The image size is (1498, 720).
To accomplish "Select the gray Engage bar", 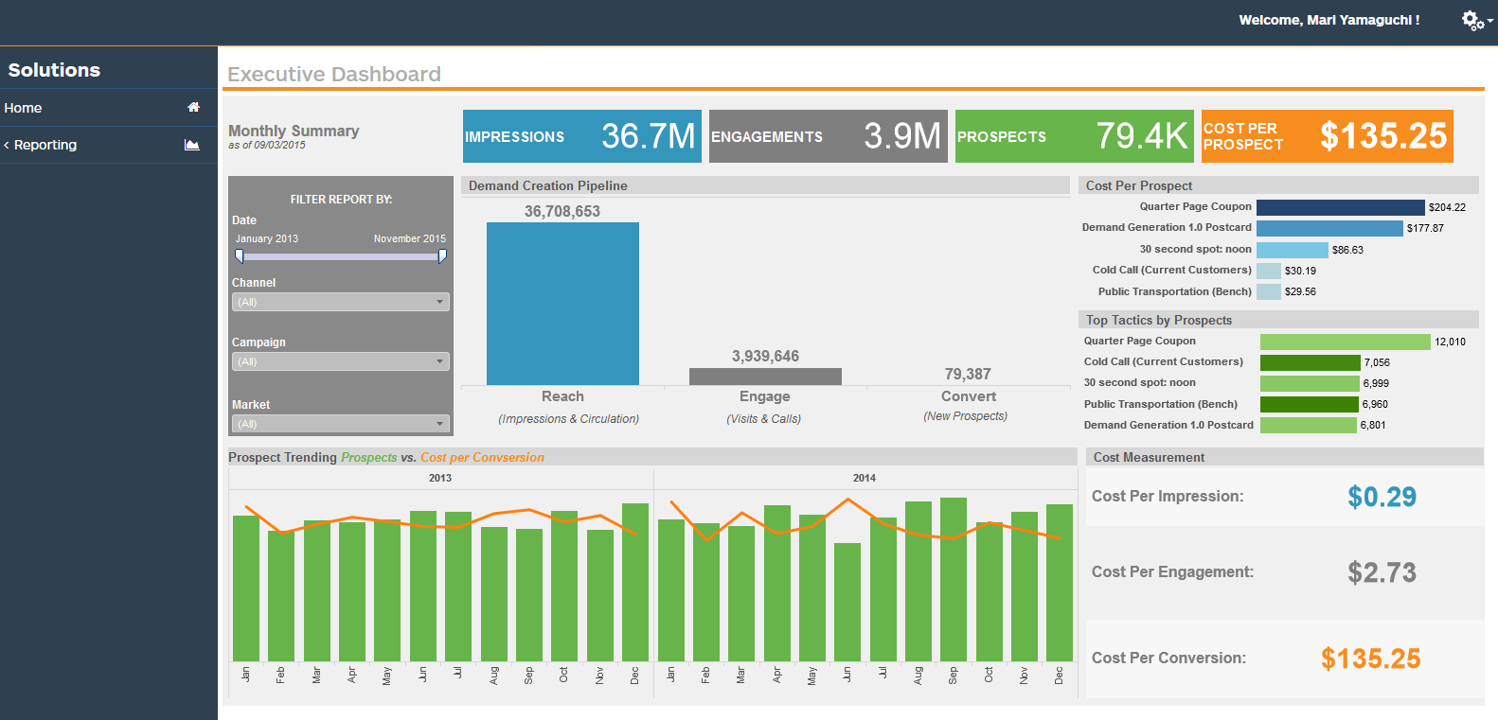I will point(765,376).
